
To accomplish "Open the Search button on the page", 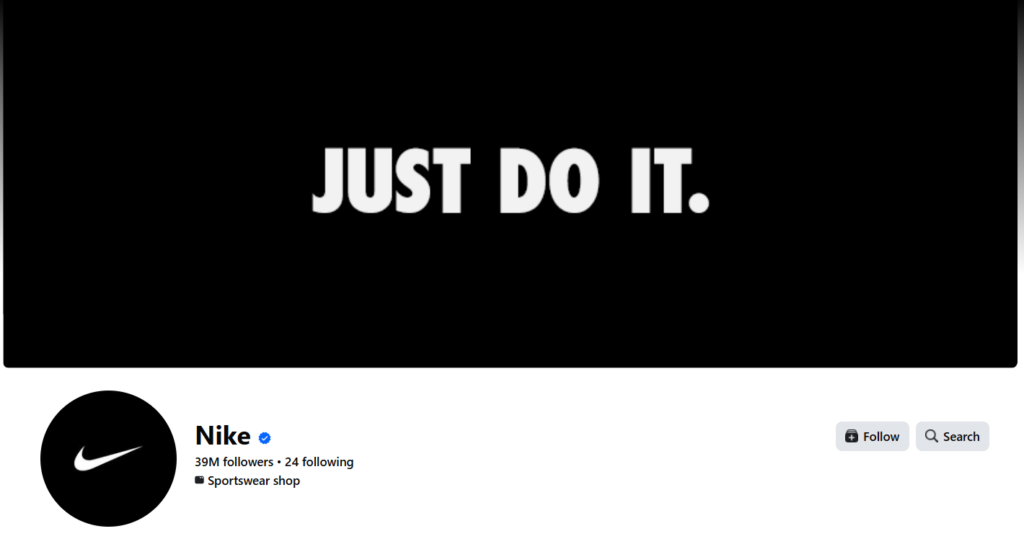I will click(952, 436).
